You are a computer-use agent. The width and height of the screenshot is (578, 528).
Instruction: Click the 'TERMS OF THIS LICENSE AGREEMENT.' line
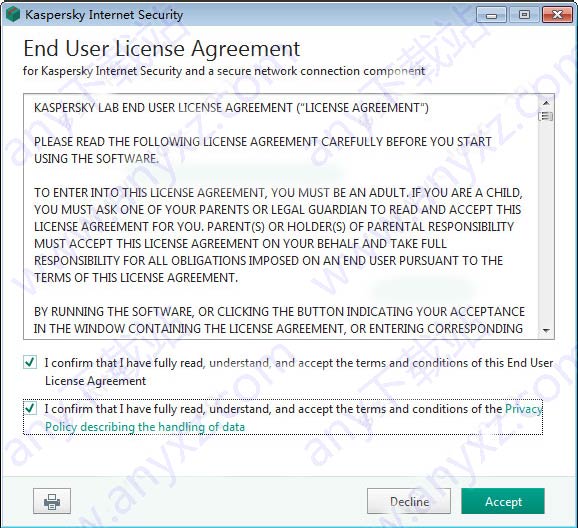click(x=136, y=277)
